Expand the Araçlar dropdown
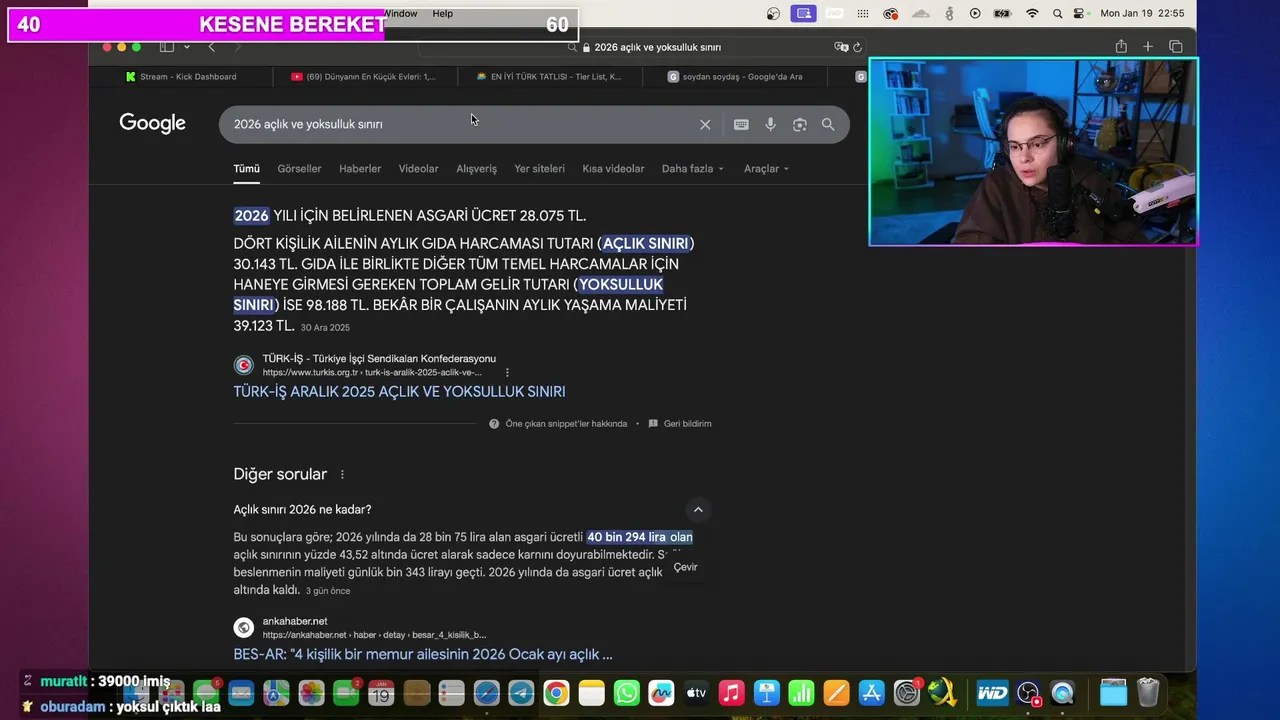 pos(767,169)
